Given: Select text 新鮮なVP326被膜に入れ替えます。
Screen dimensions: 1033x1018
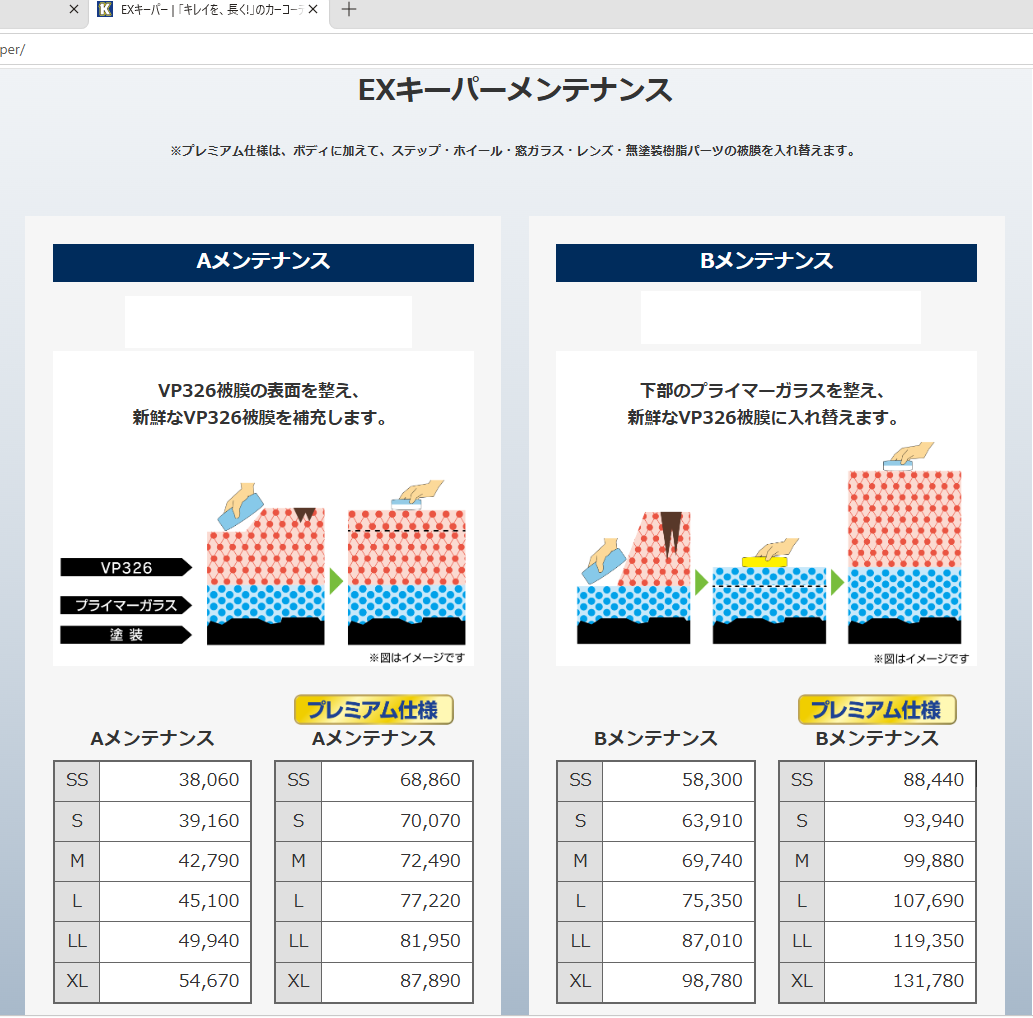Looking at the screenshot, I should tap(764, 418).
